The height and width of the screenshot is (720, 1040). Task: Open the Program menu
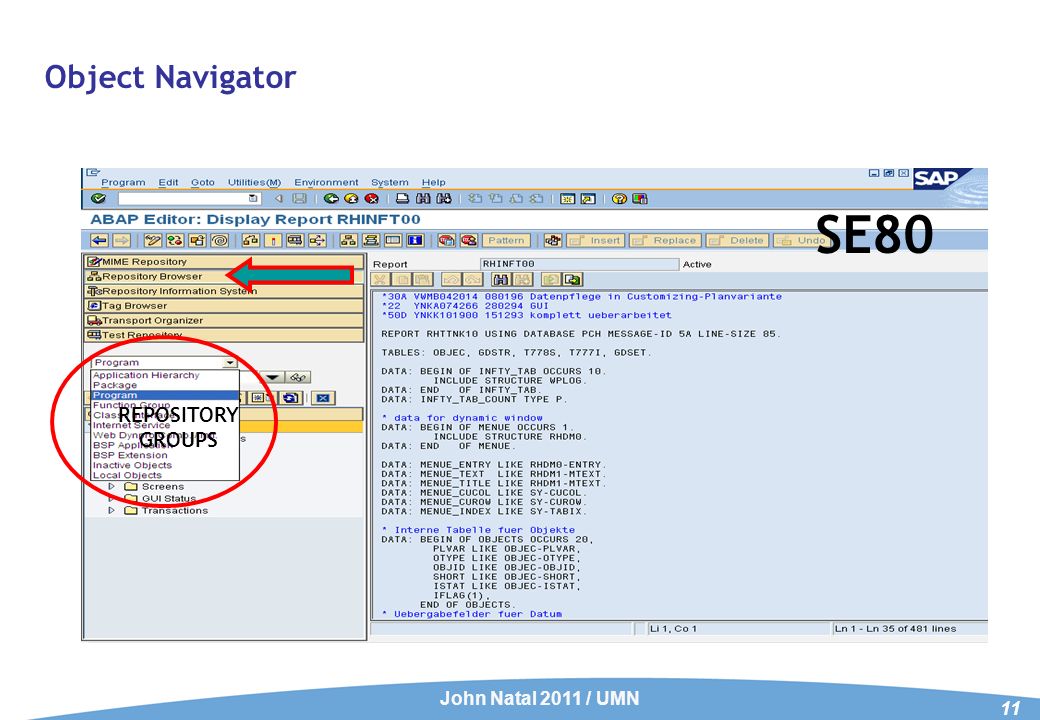pyautogui.click(x=123, y=182)
